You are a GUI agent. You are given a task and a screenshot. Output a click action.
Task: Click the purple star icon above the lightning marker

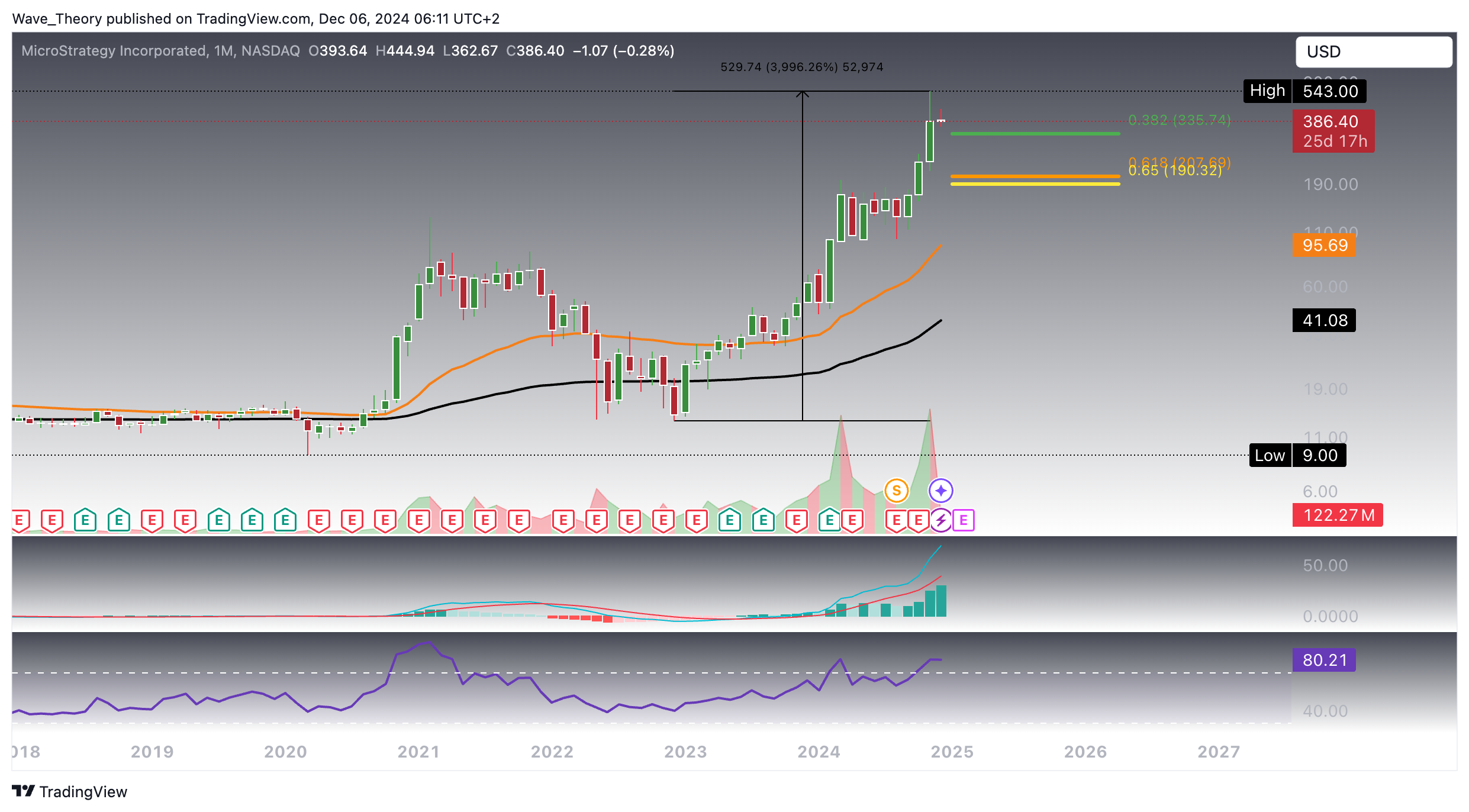tap(940, 491)
